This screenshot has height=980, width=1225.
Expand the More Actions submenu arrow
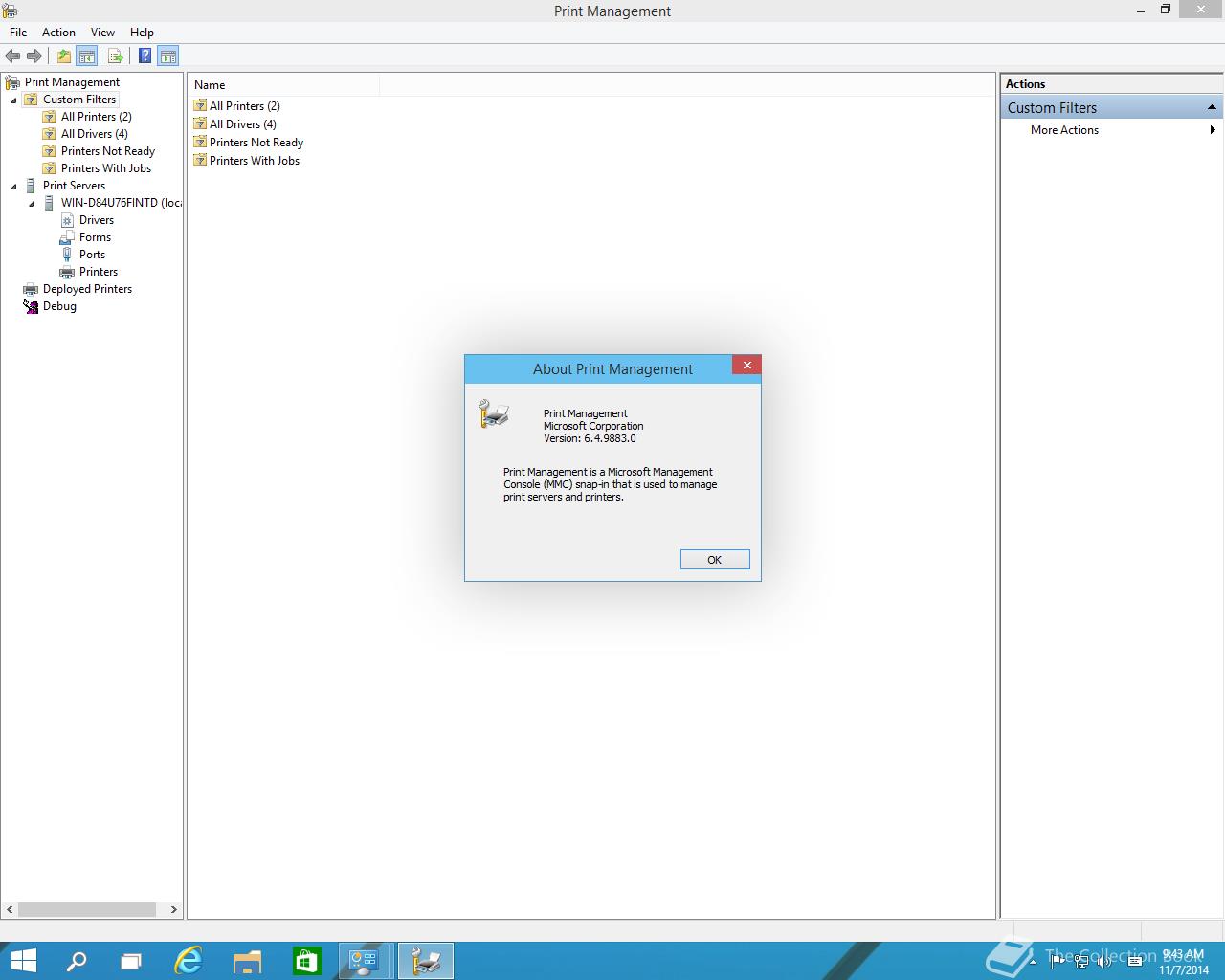1213,130
